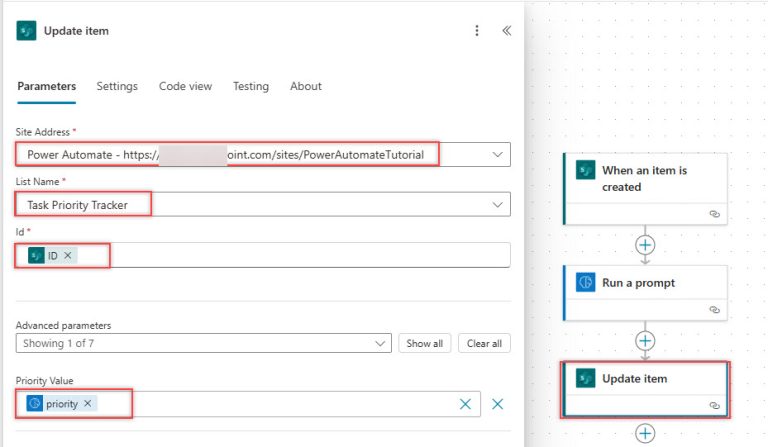Open the Testing tab
This screenshot has height=447, width=768.
(250, 86)
